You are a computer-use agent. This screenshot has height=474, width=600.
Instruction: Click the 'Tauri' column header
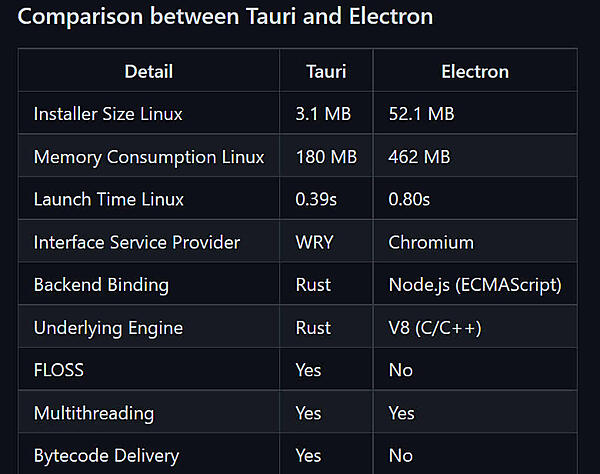click(x=325, y=71)
